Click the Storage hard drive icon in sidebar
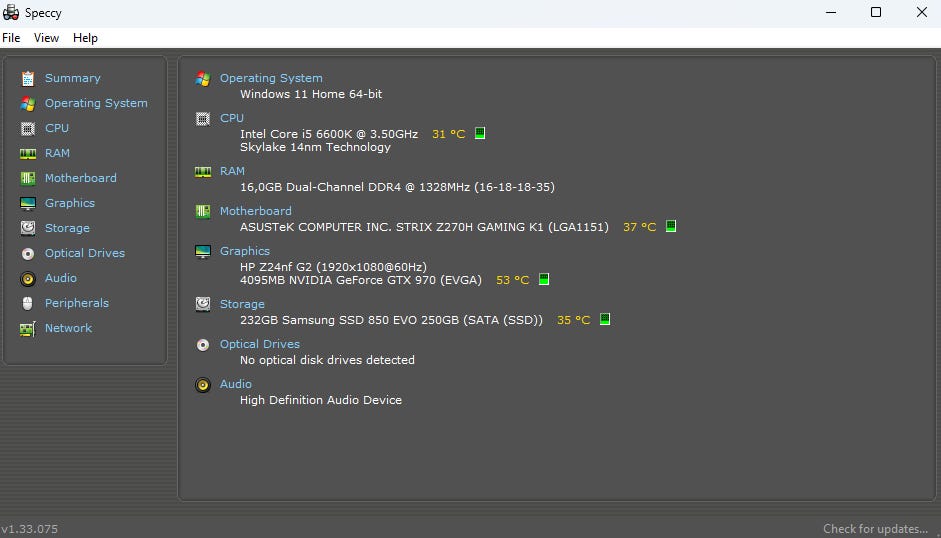 click(28, 228)
